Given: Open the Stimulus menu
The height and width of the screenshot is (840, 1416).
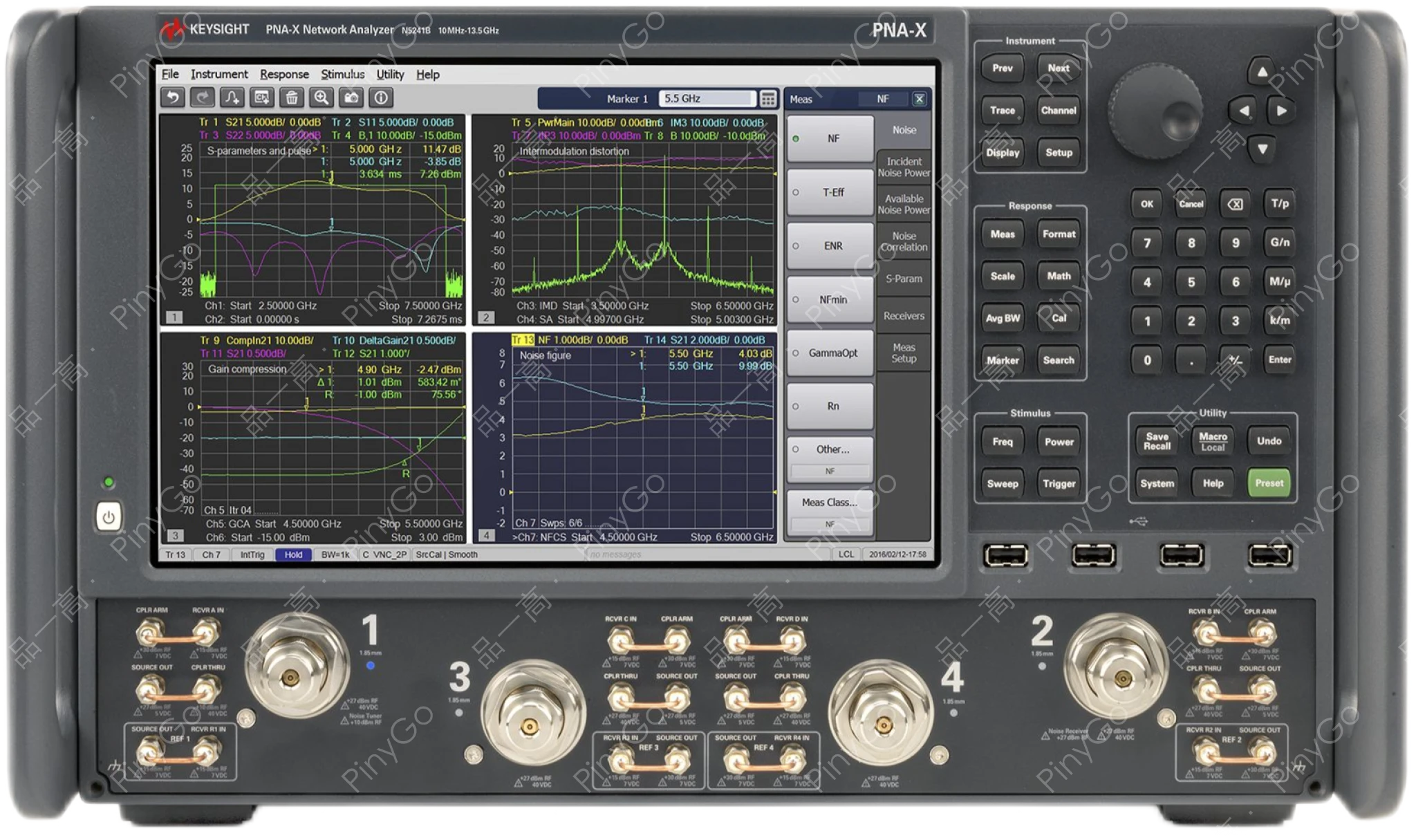Looking at the screenshot, I should (x=342, y=75).
